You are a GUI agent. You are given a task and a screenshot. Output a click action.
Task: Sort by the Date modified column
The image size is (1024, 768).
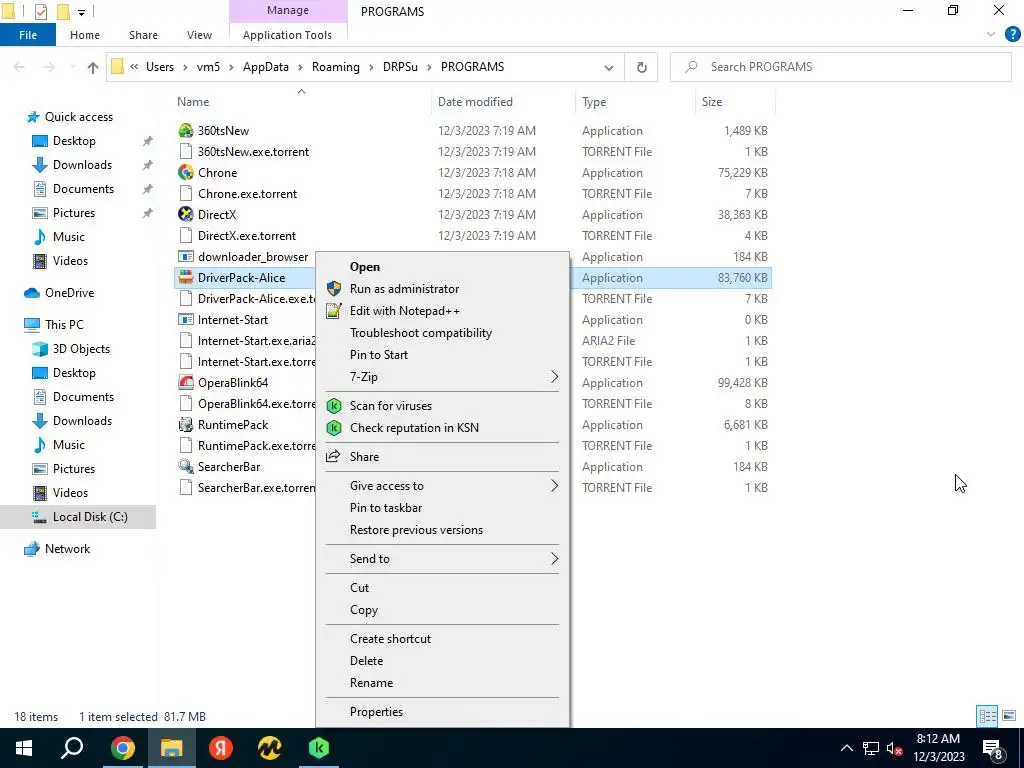point(475,102)
